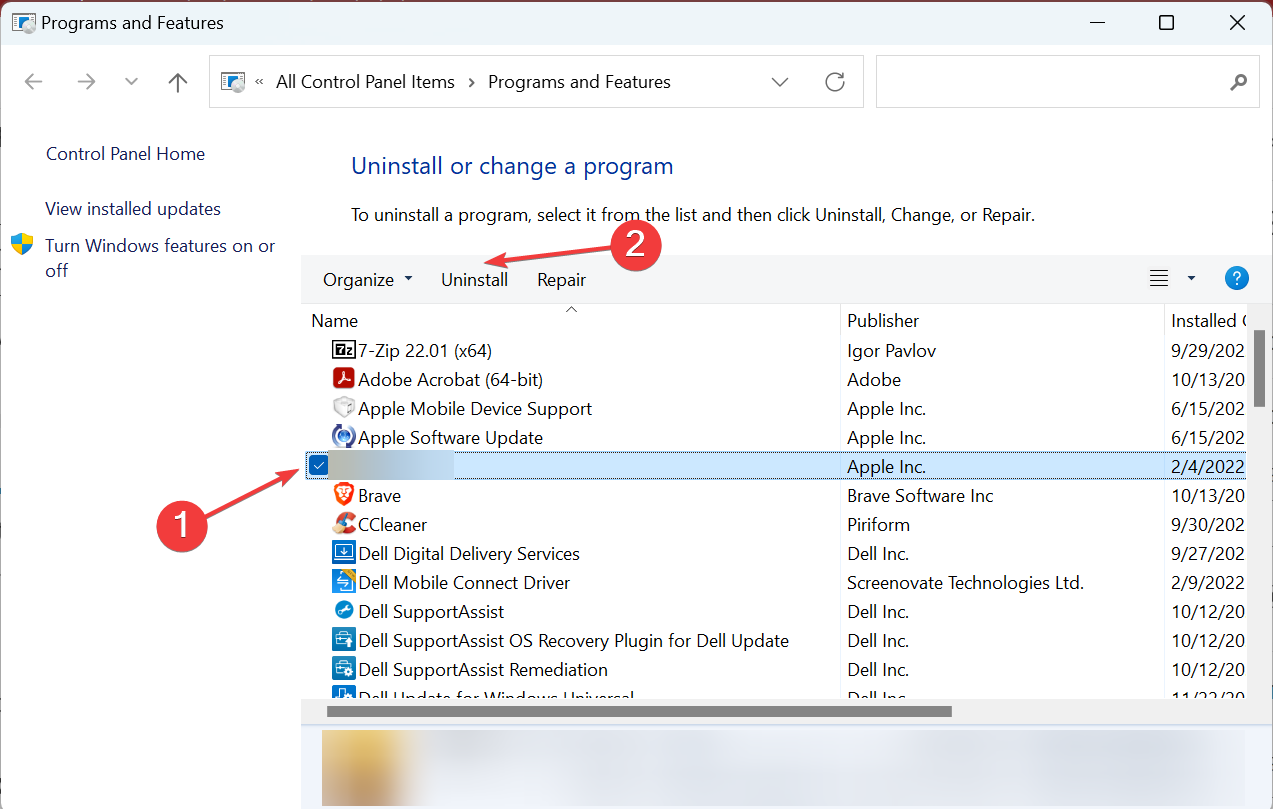Viewport: 1273px width, 809px height.
Task: Click the Screenovate Technologies Ltd. publisher cell
Action: click(966, 582)
